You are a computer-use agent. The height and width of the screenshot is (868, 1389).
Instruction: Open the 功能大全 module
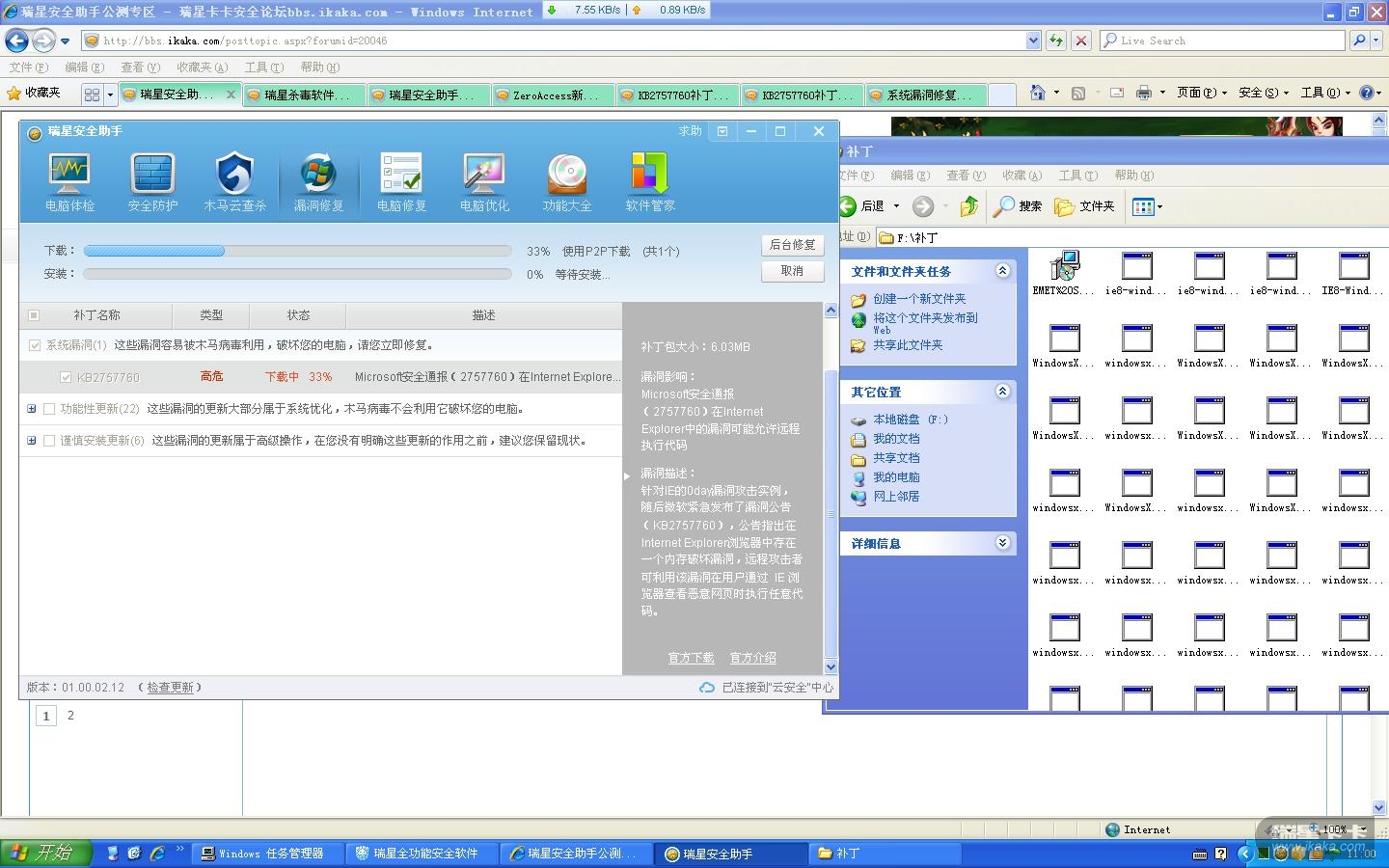pos(567,181)
